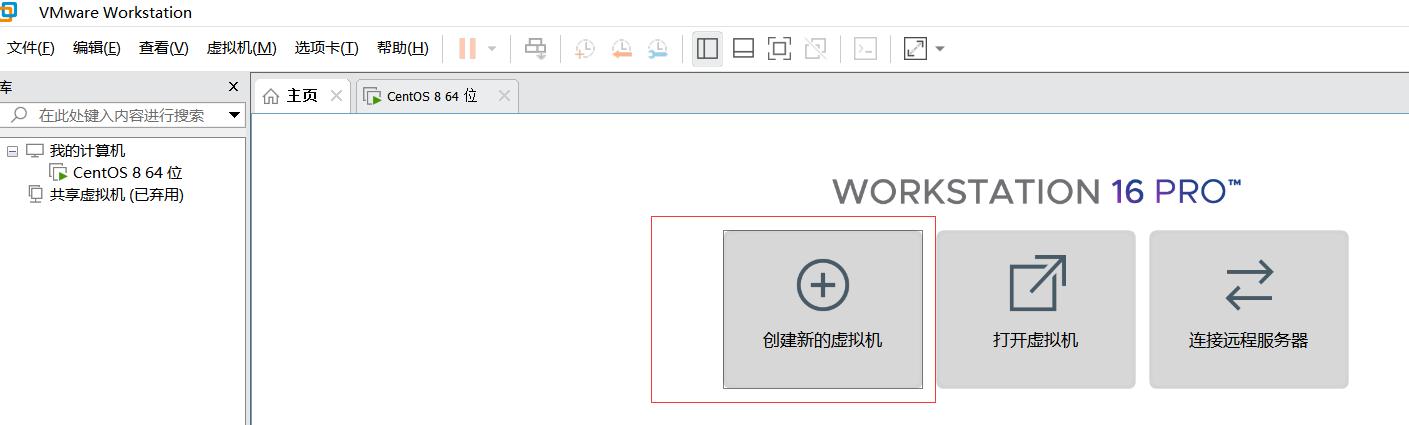Close the 主页 tab
The image size is (1409, 425).
tap(336, 96)
